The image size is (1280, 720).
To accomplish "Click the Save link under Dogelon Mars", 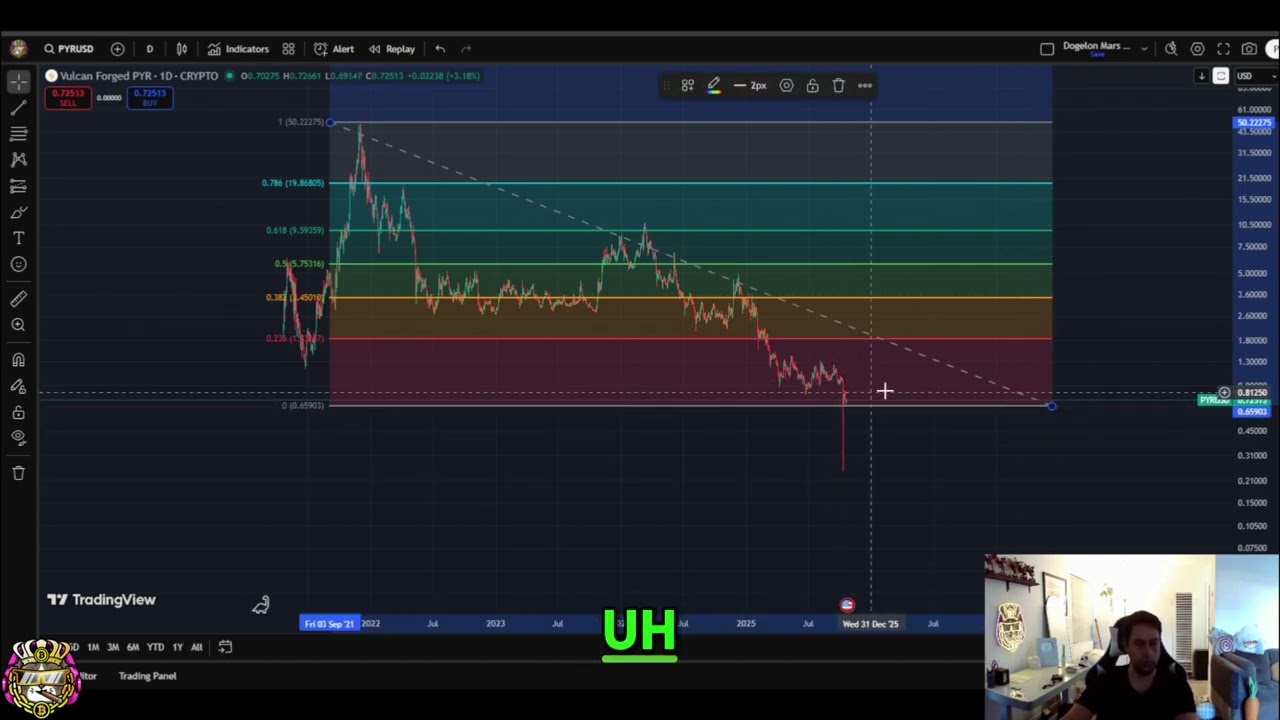I will [1097, 56].
